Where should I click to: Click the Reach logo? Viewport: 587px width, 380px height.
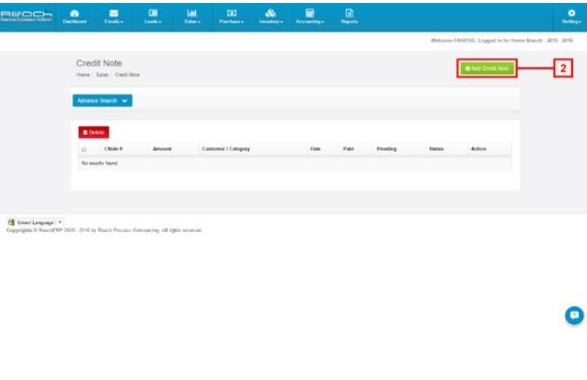coord(26,16)
